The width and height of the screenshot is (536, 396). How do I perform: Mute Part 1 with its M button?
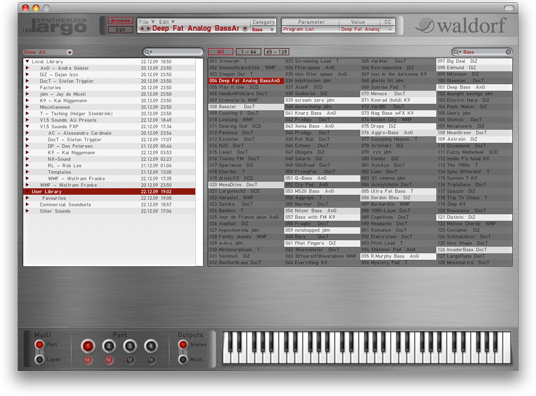pos(88,360)
